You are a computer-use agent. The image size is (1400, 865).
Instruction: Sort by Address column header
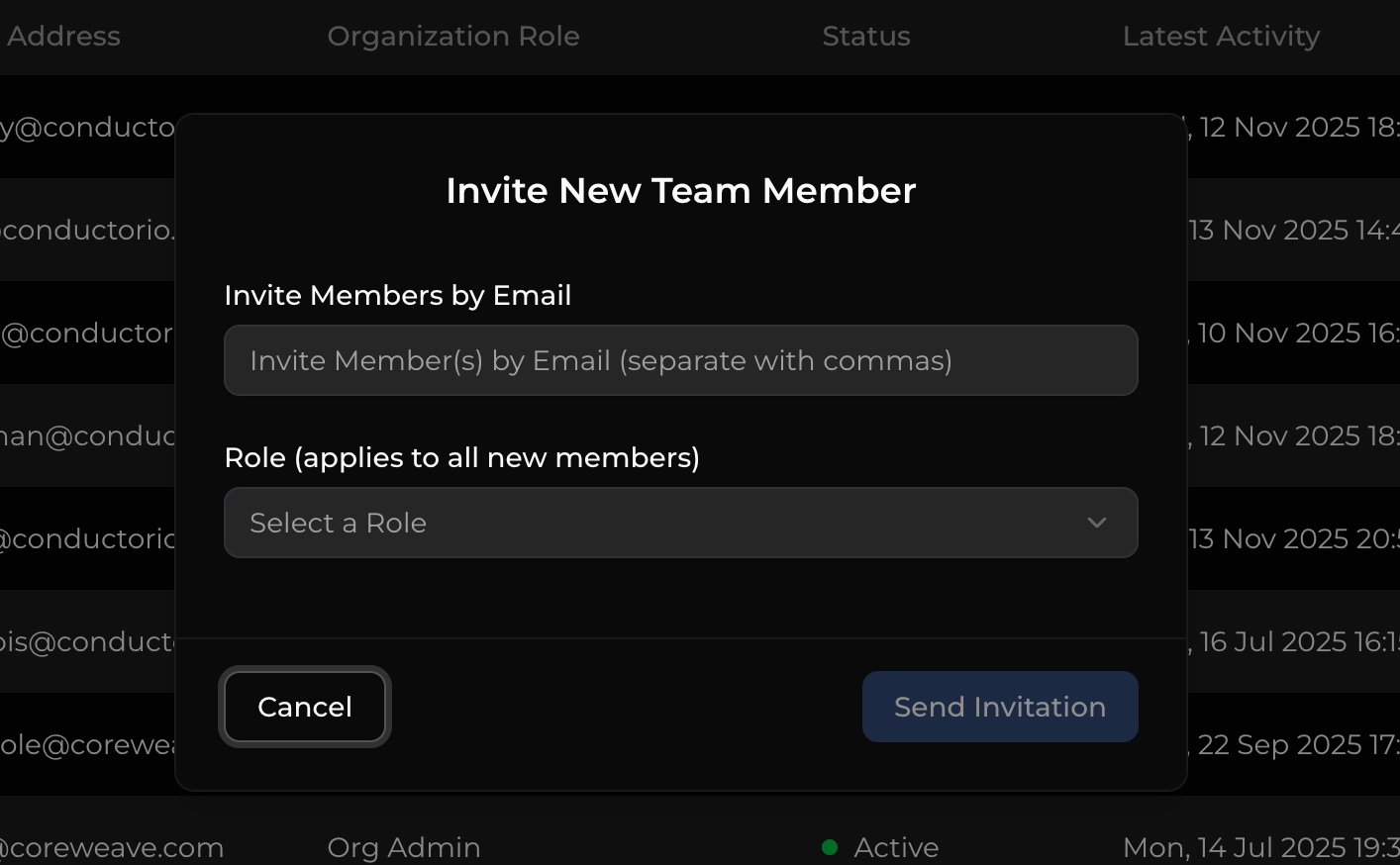pyautogui.click(x=63, y=37)
